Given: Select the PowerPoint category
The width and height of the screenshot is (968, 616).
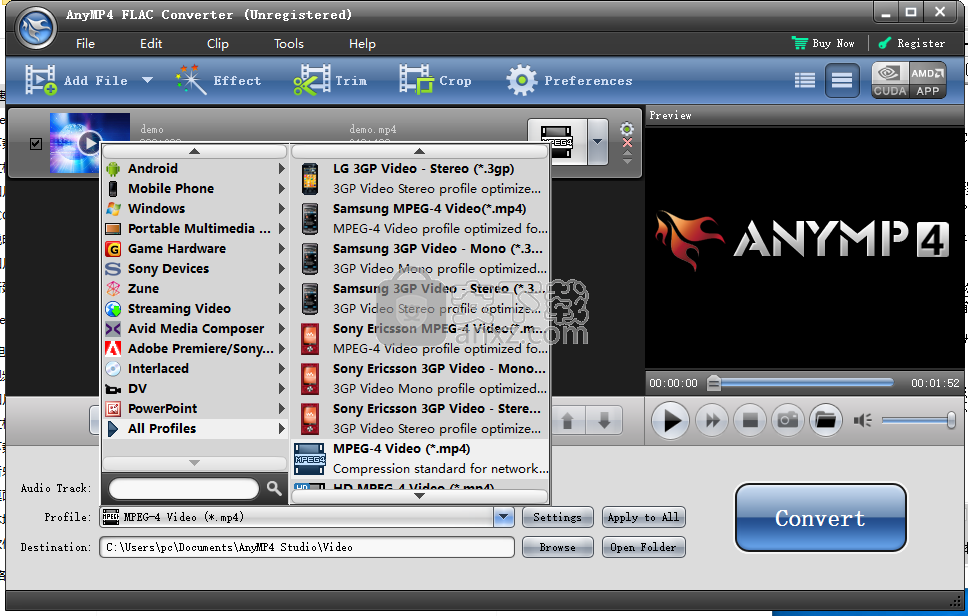Looking at the screenshot, I should (194, 409).
